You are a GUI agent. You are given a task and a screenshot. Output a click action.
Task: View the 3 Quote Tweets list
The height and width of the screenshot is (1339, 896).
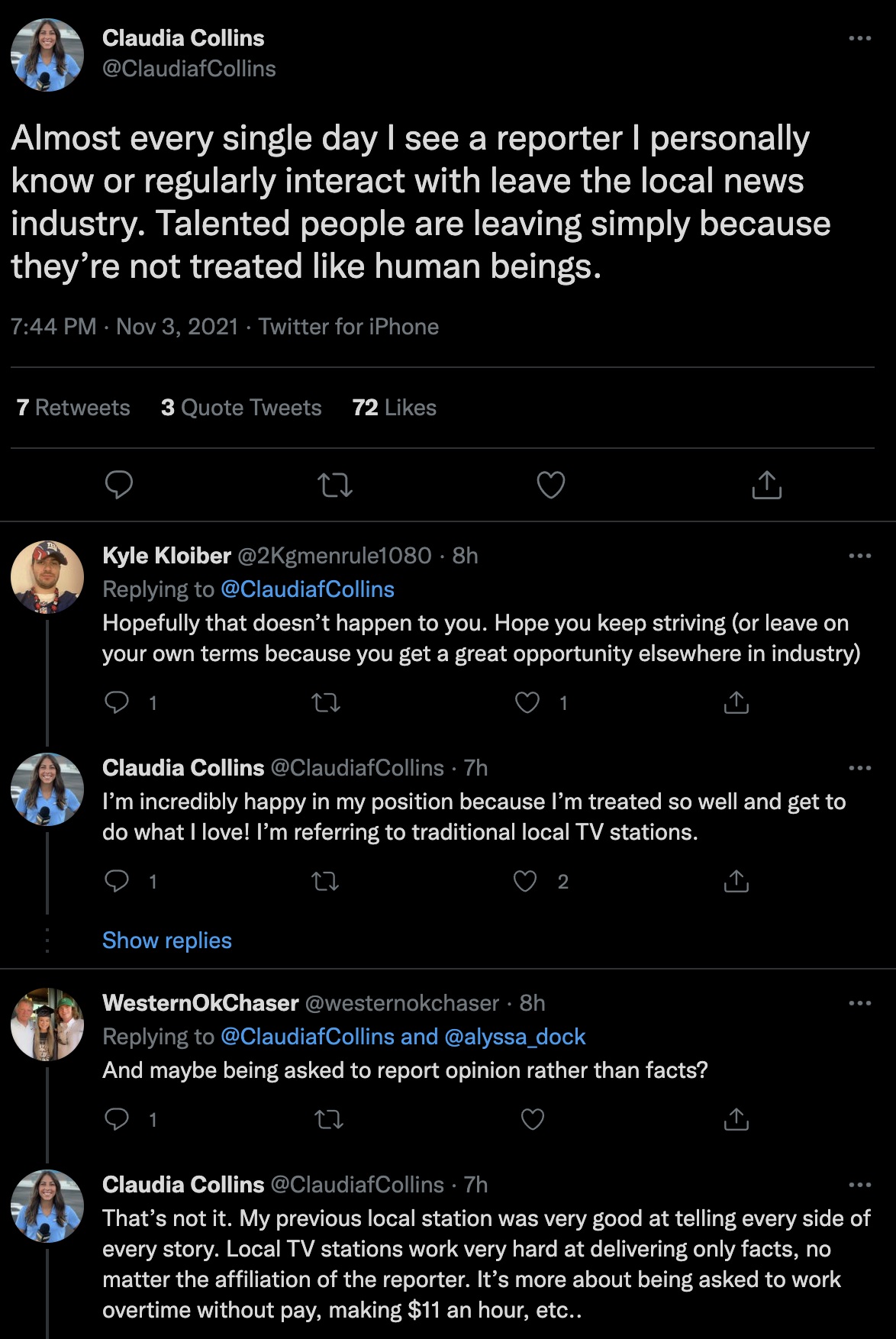pos(241,408)
